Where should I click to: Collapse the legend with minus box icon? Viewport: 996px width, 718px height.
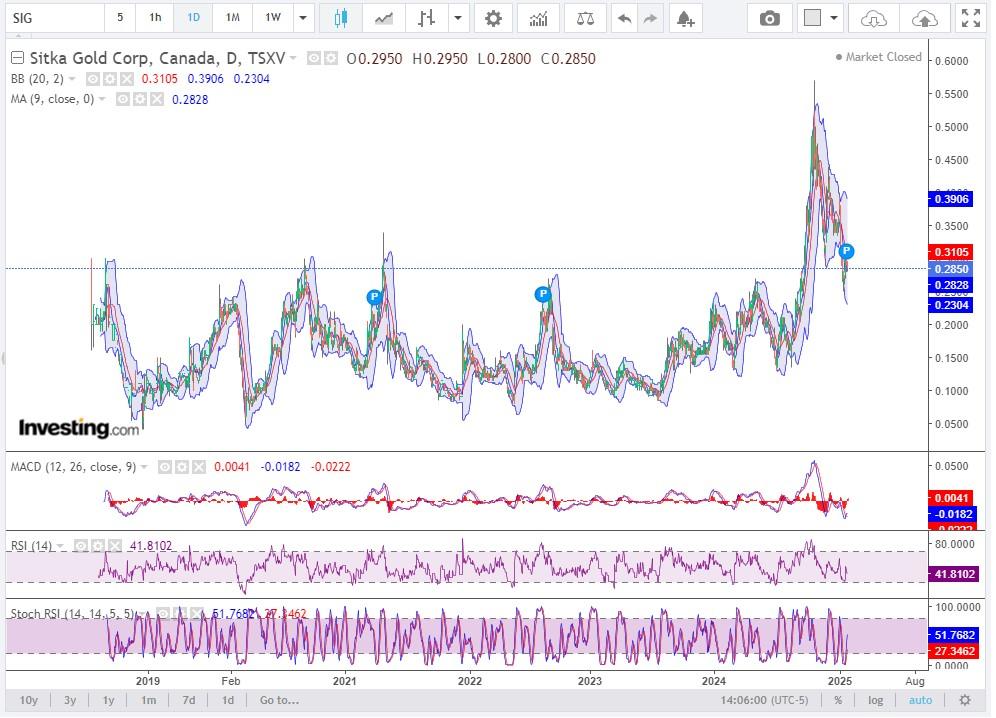click(18, 58)
